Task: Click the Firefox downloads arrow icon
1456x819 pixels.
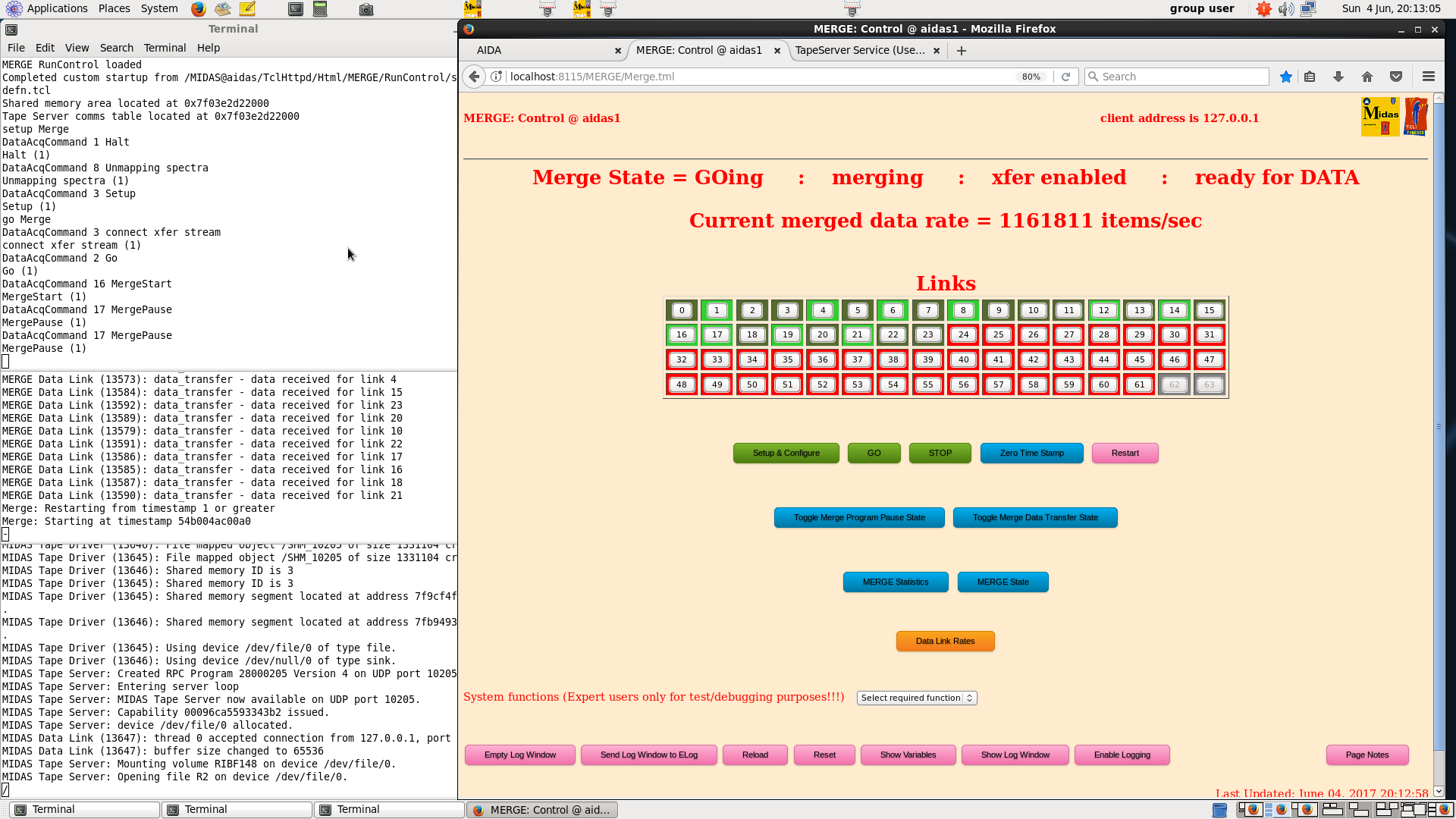Action: [1338, 77]
